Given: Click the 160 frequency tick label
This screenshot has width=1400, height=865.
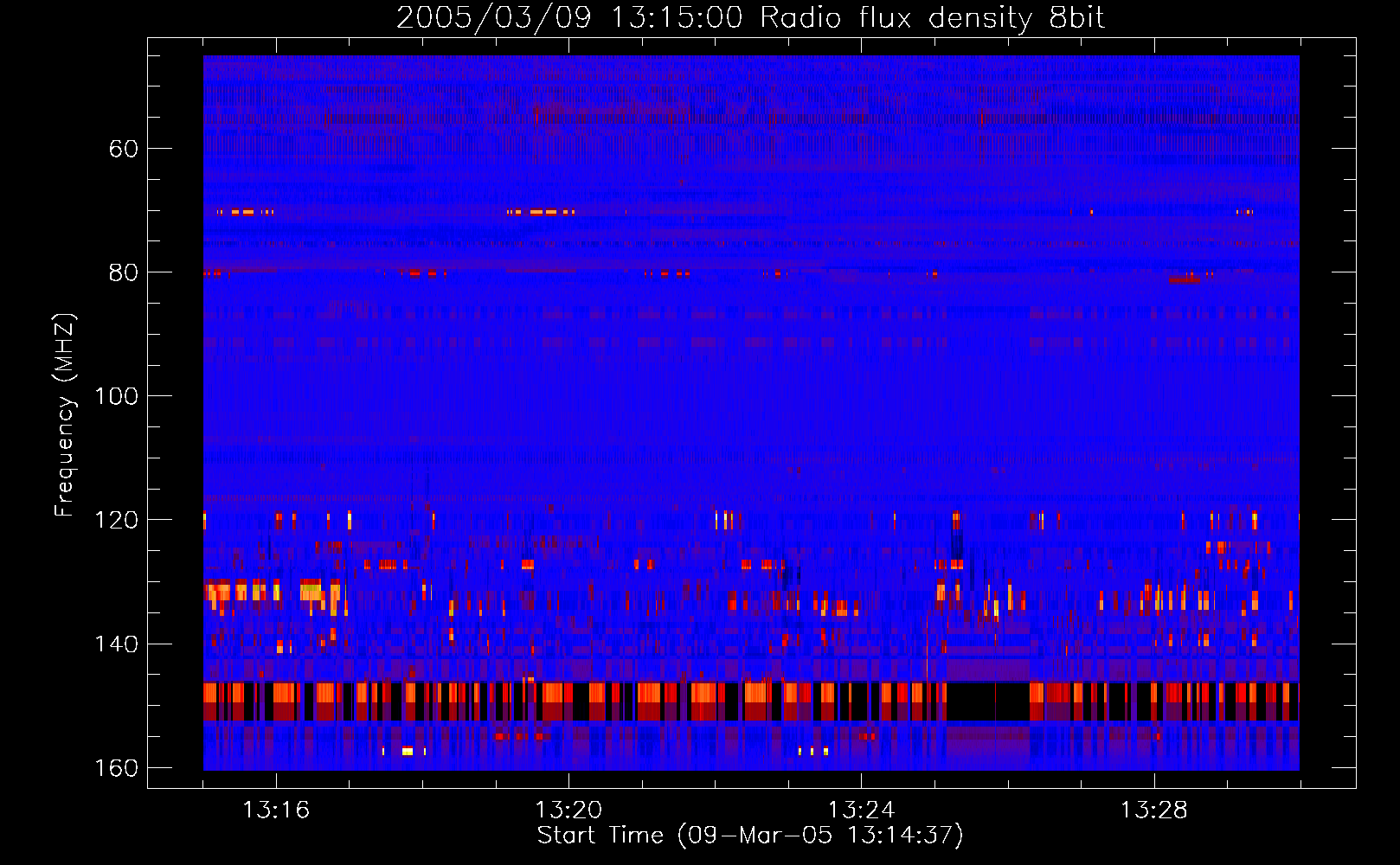Looking at the screenshot, I should [x=116, y=768].
